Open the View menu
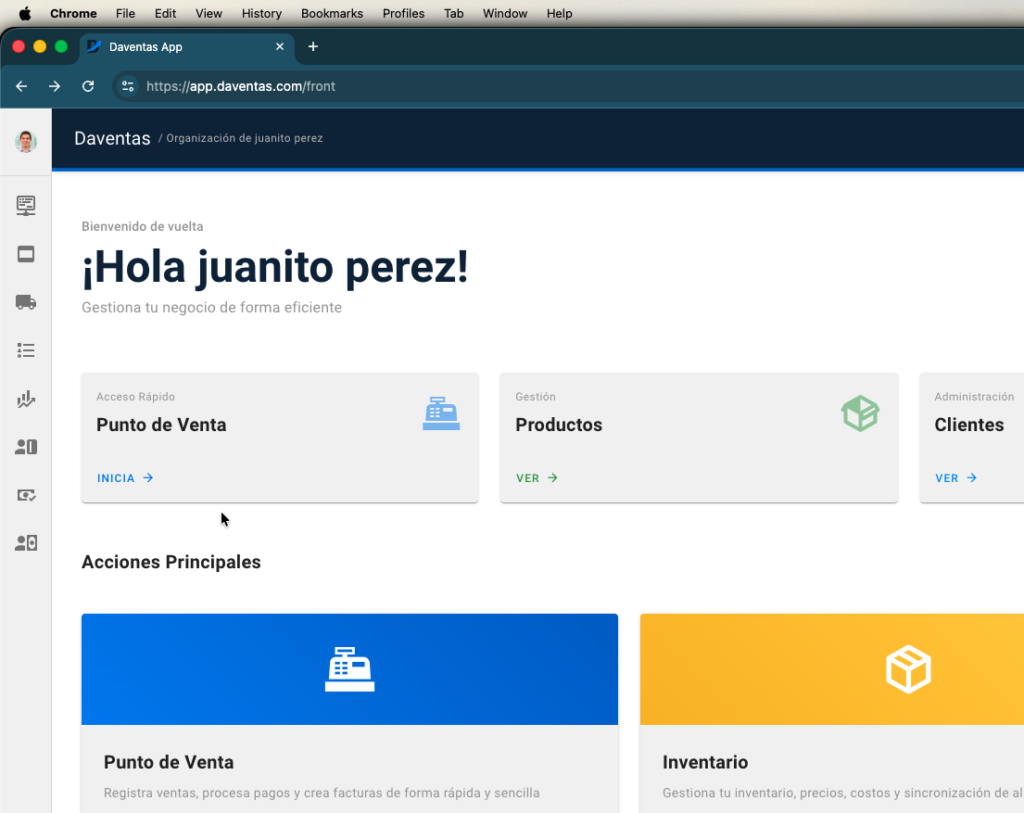 (209, 13)
